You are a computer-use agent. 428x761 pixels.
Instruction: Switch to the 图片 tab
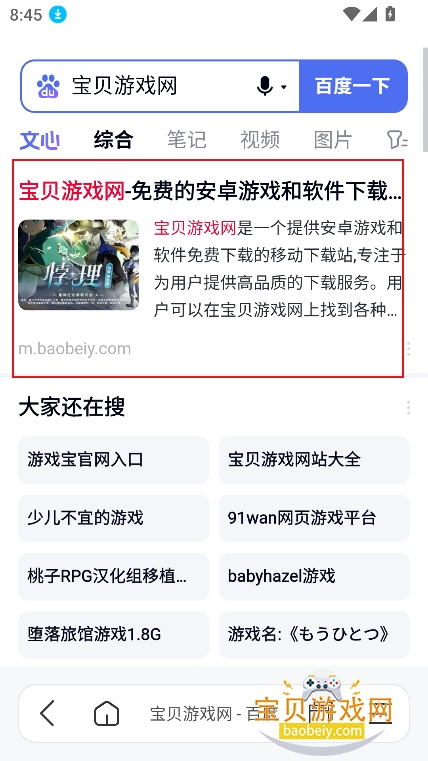point(333,140)
